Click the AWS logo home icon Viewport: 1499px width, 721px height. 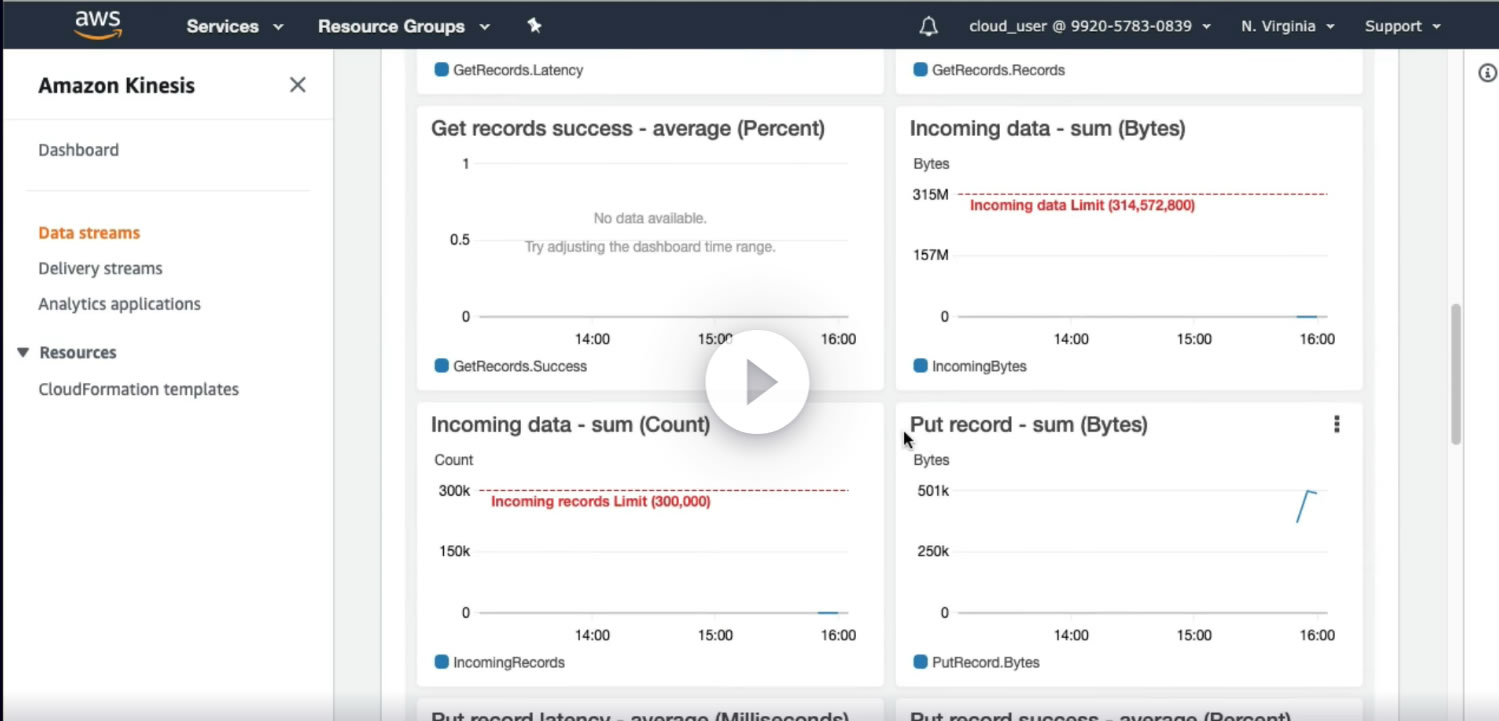[98, 24]
